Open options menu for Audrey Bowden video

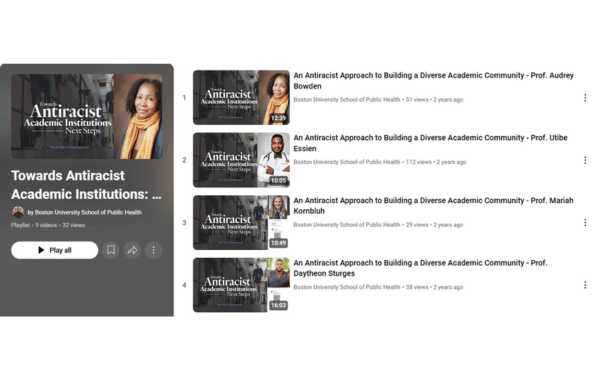tap(585, 98)
